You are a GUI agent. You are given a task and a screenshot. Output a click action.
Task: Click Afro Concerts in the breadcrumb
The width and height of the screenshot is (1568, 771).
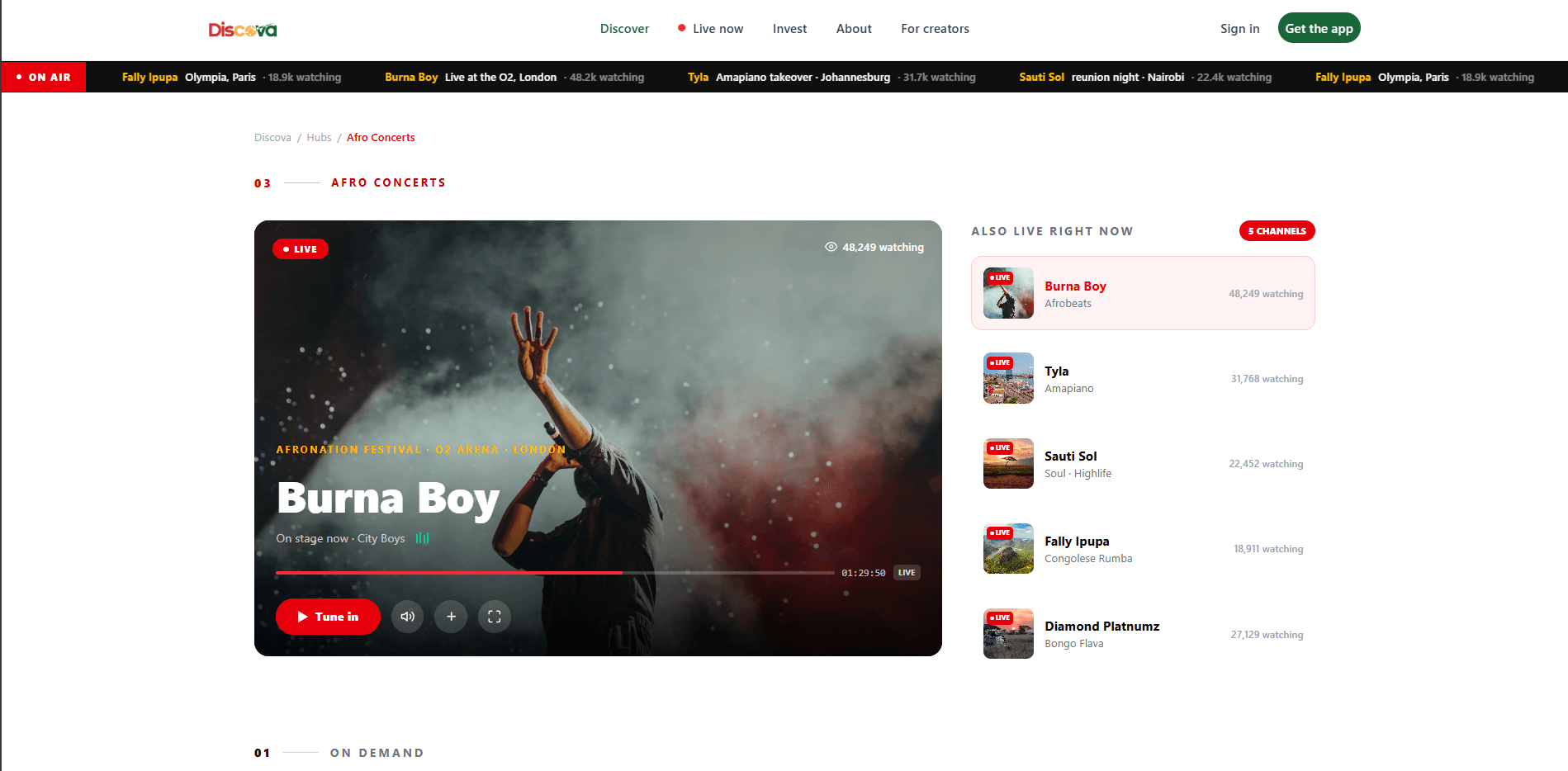tap(381, 138)
